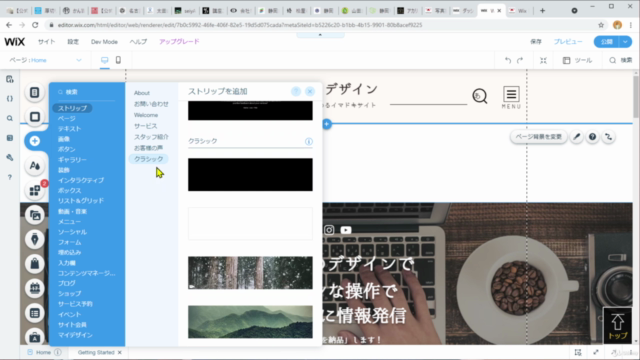
Task: Open the ツール tools menu
Action: tap(578, 60)
